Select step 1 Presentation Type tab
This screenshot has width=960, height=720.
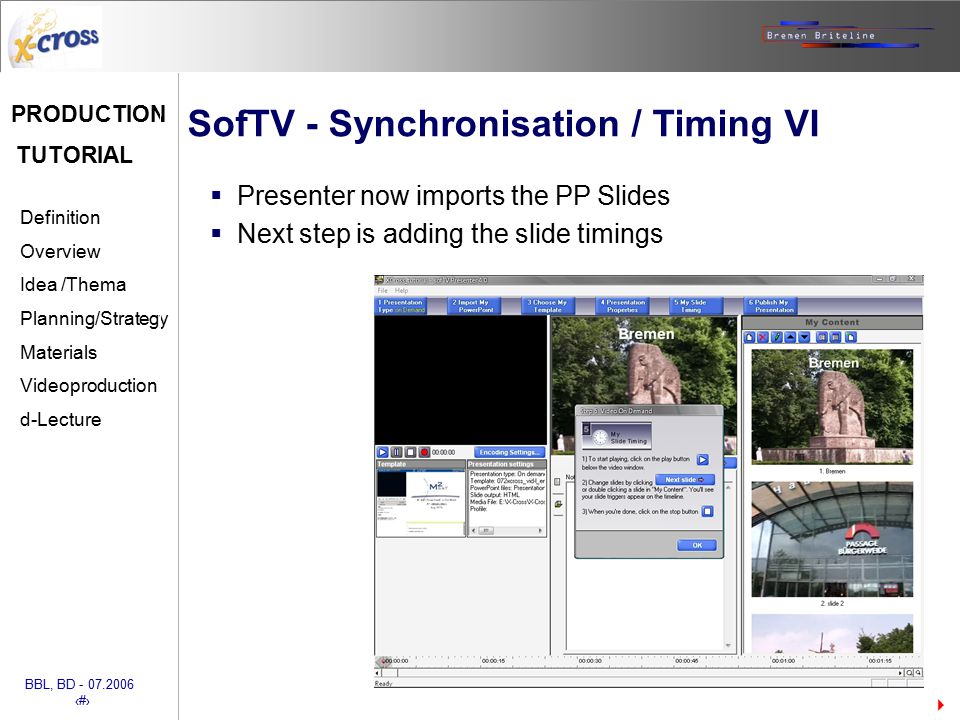pos(401,306)
